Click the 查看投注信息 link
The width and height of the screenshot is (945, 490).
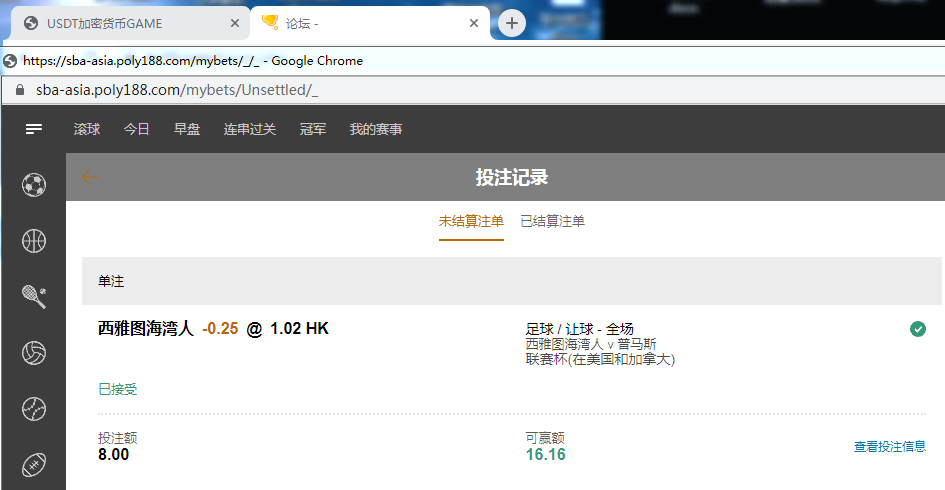[889, 447]
